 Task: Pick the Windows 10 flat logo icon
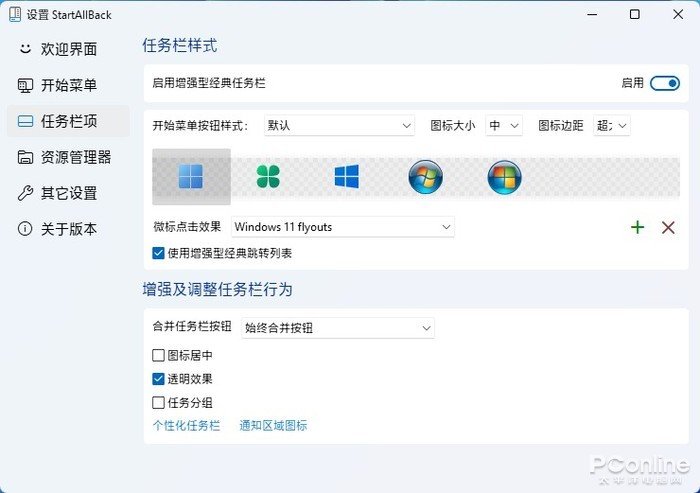click(x=347, y=176)
